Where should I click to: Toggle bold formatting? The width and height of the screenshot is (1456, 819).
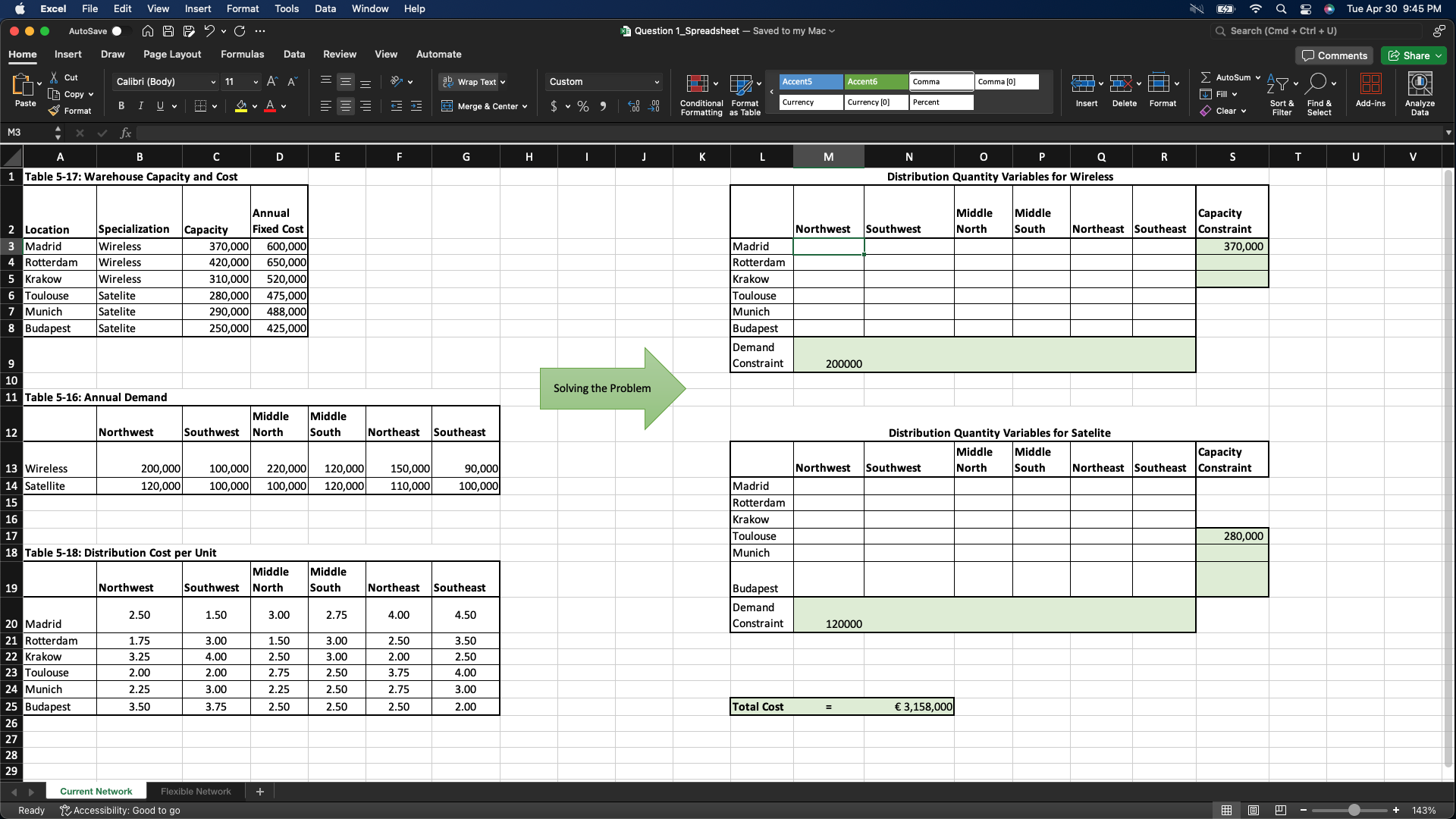pyautogui.click(x=121, y=106)
